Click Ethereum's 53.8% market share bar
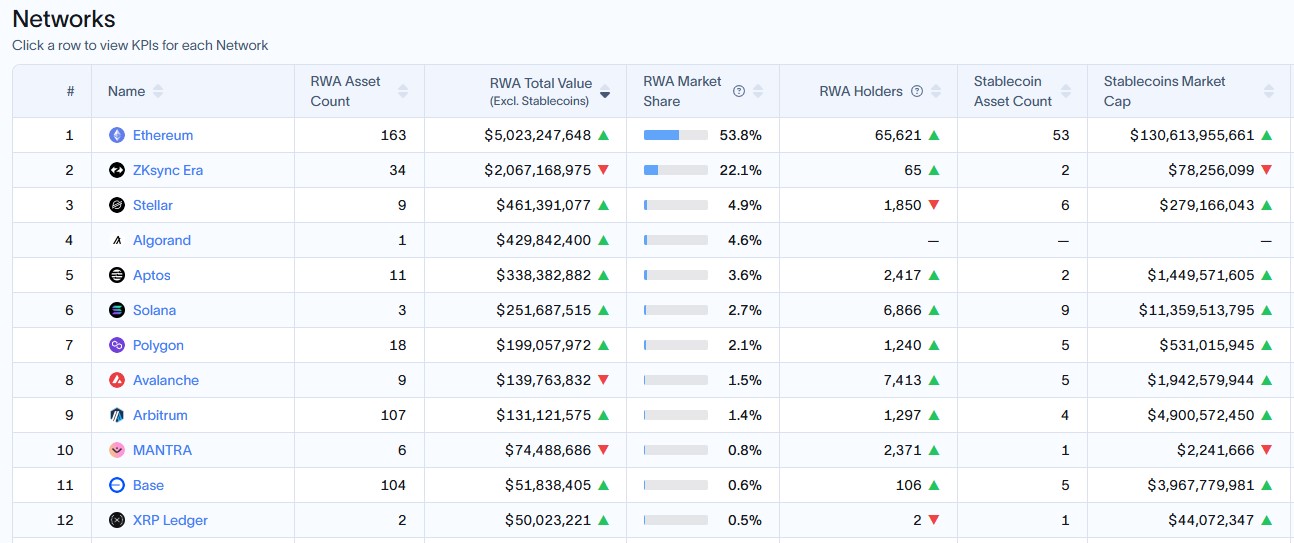1294x543 pixels. coord(676,135)
